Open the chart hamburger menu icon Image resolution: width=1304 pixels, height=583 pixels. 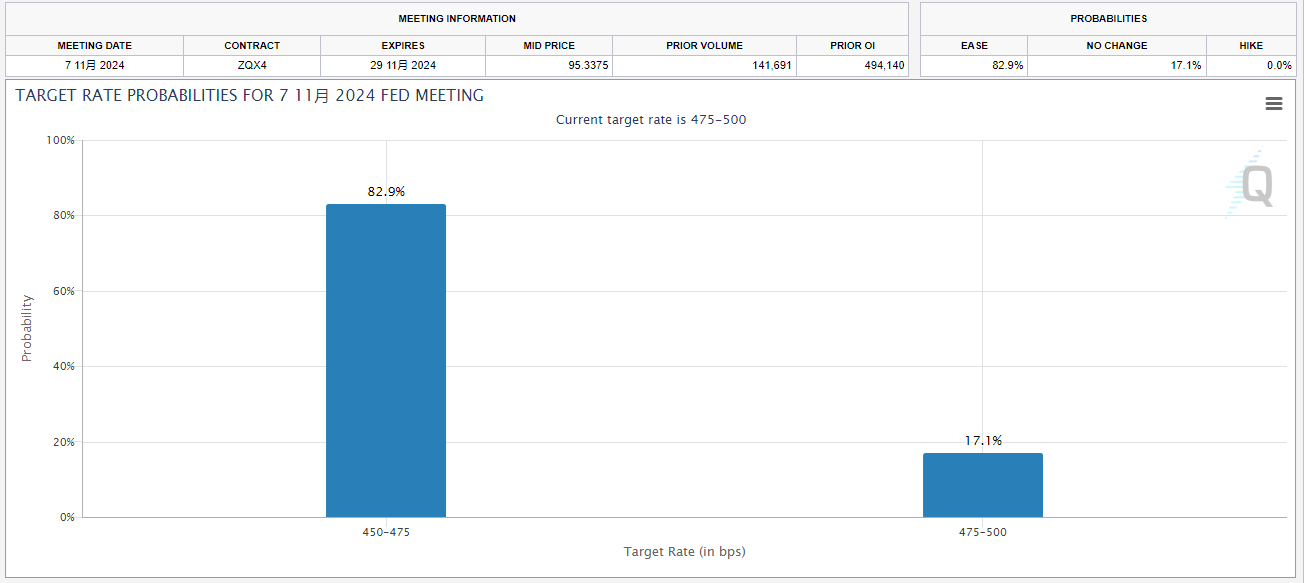[x=1273, y=104]
